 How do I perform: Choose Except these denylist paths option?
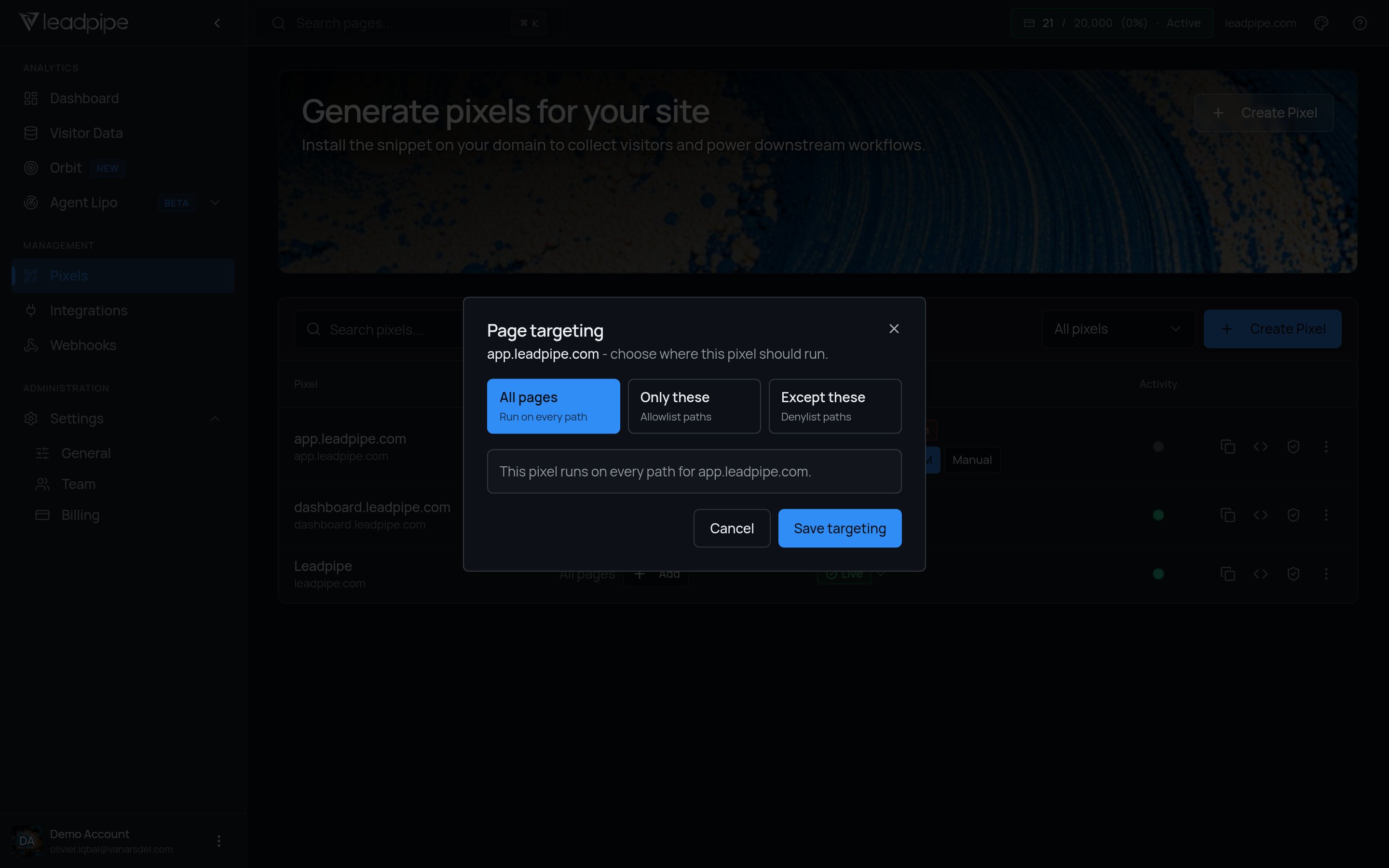835,406
